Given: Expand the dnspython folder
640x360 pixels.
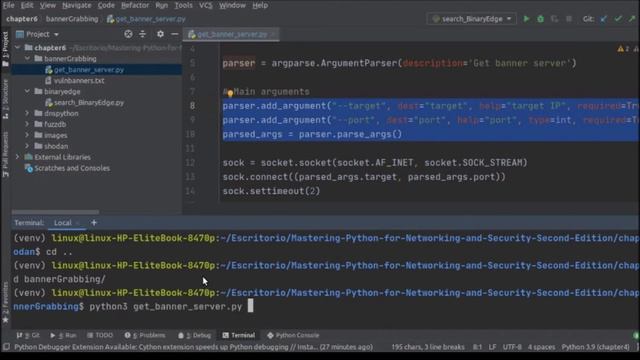Looking at the screenshot, I should pyautogui.click(x=27, y=113).
